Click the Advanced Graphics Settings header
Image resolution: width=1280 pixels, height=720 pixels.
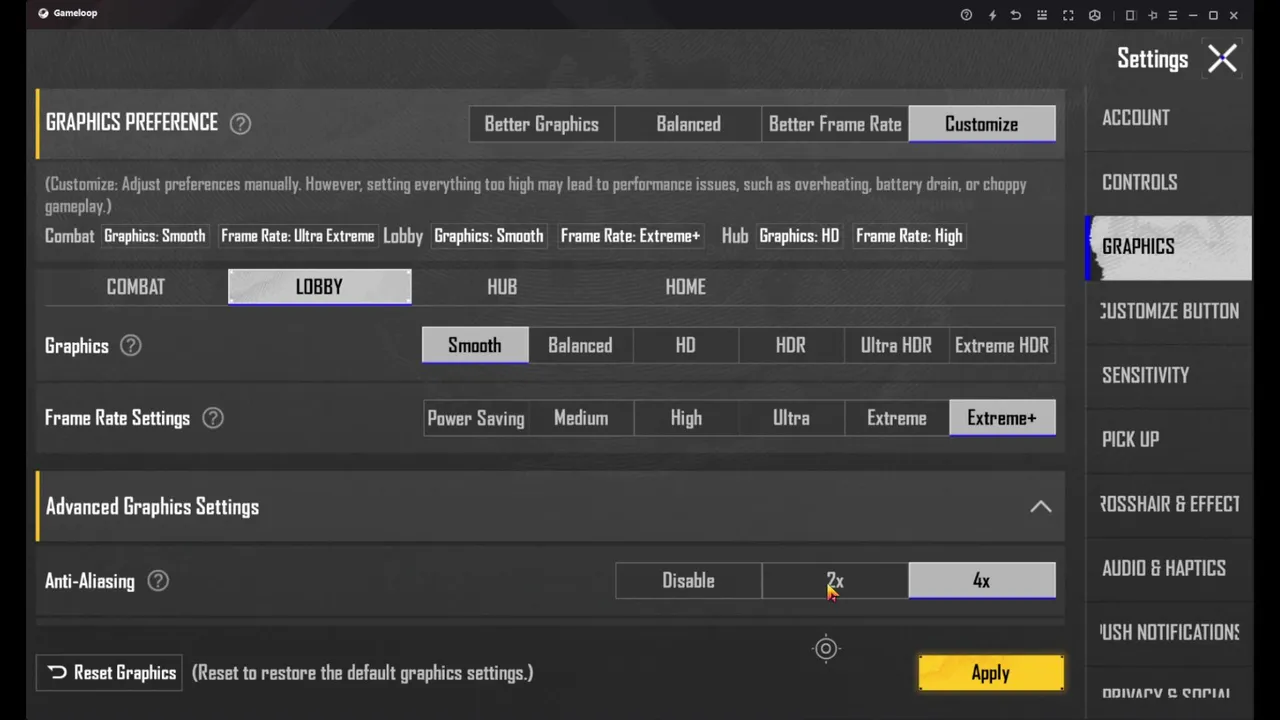click(x=550, y=507)
